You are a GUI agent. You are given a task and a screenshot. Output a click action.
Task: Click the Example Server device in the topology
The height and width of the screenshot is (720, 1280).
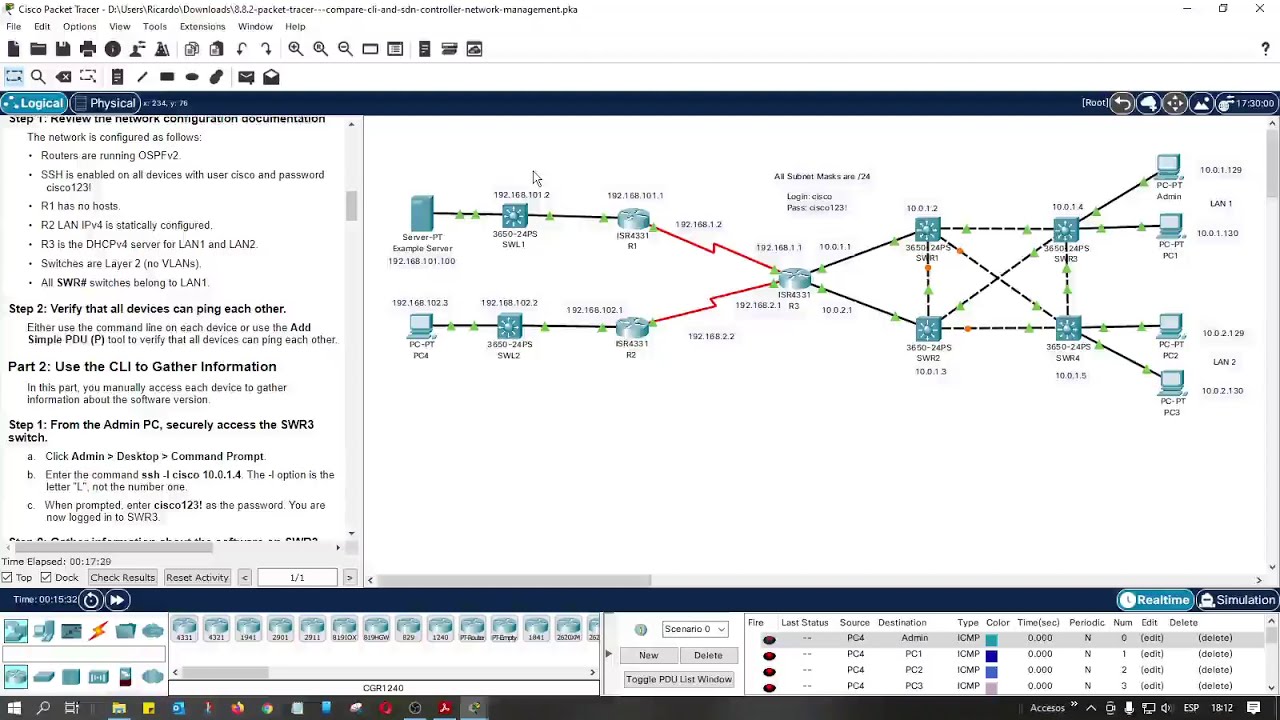[x=421, y=215]
